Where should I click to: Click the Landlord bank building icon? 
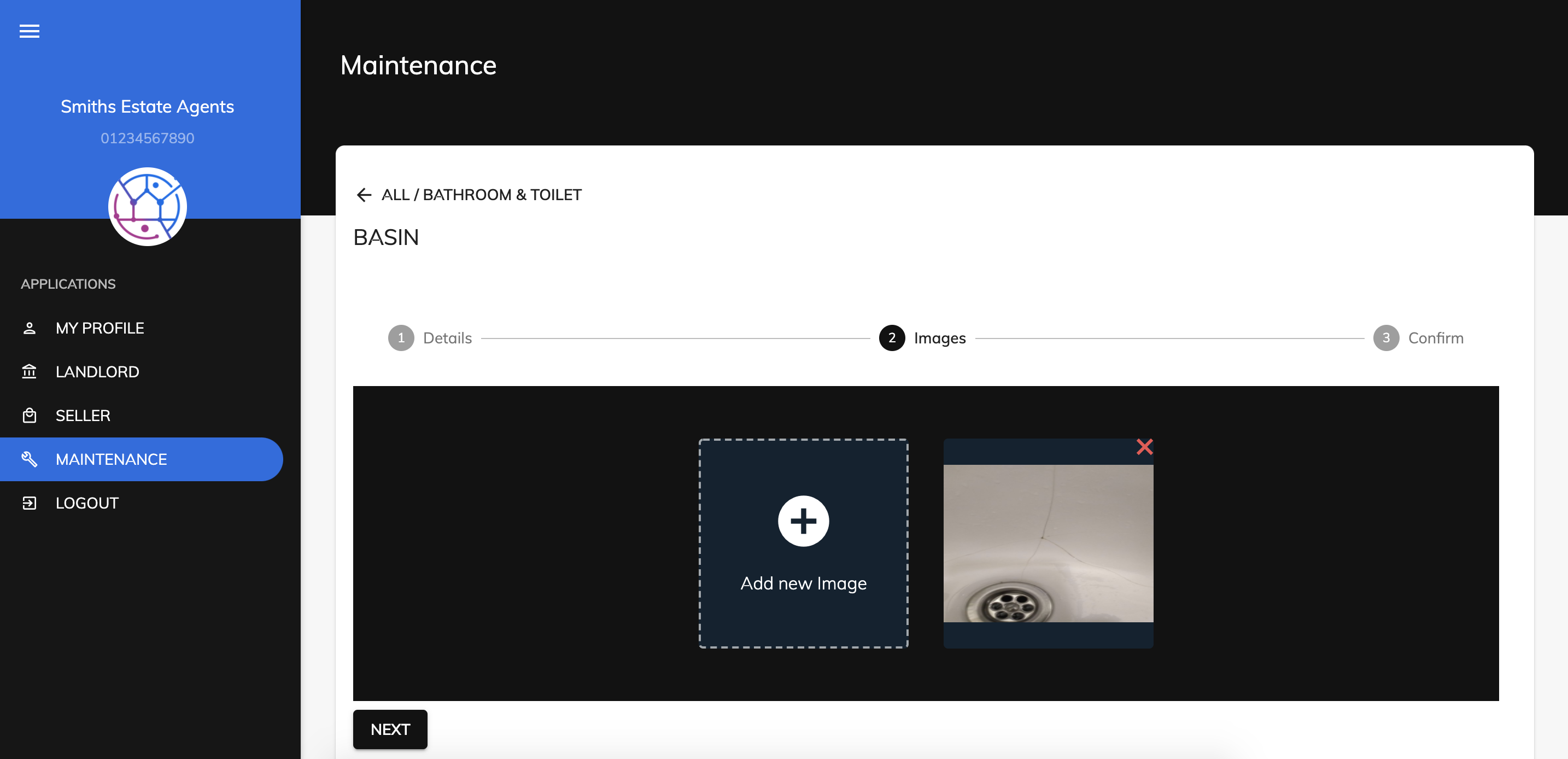(29, 371)
